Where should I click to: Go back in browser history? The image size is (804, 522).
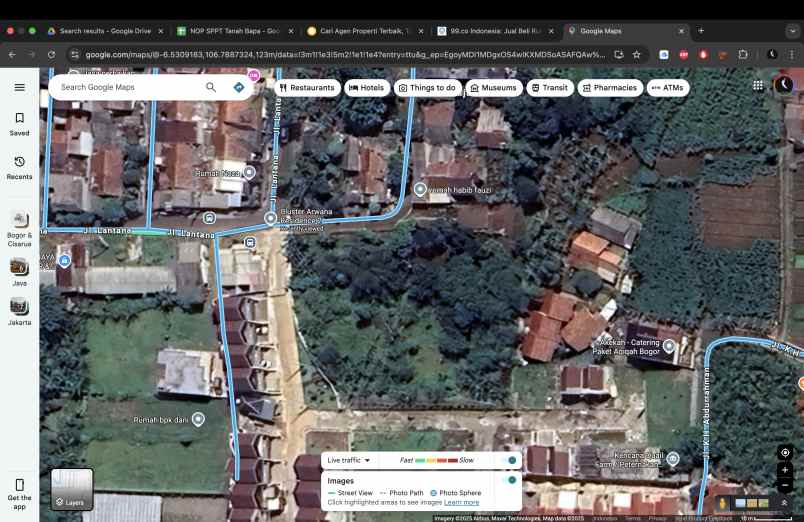click(x=12, y=54)
